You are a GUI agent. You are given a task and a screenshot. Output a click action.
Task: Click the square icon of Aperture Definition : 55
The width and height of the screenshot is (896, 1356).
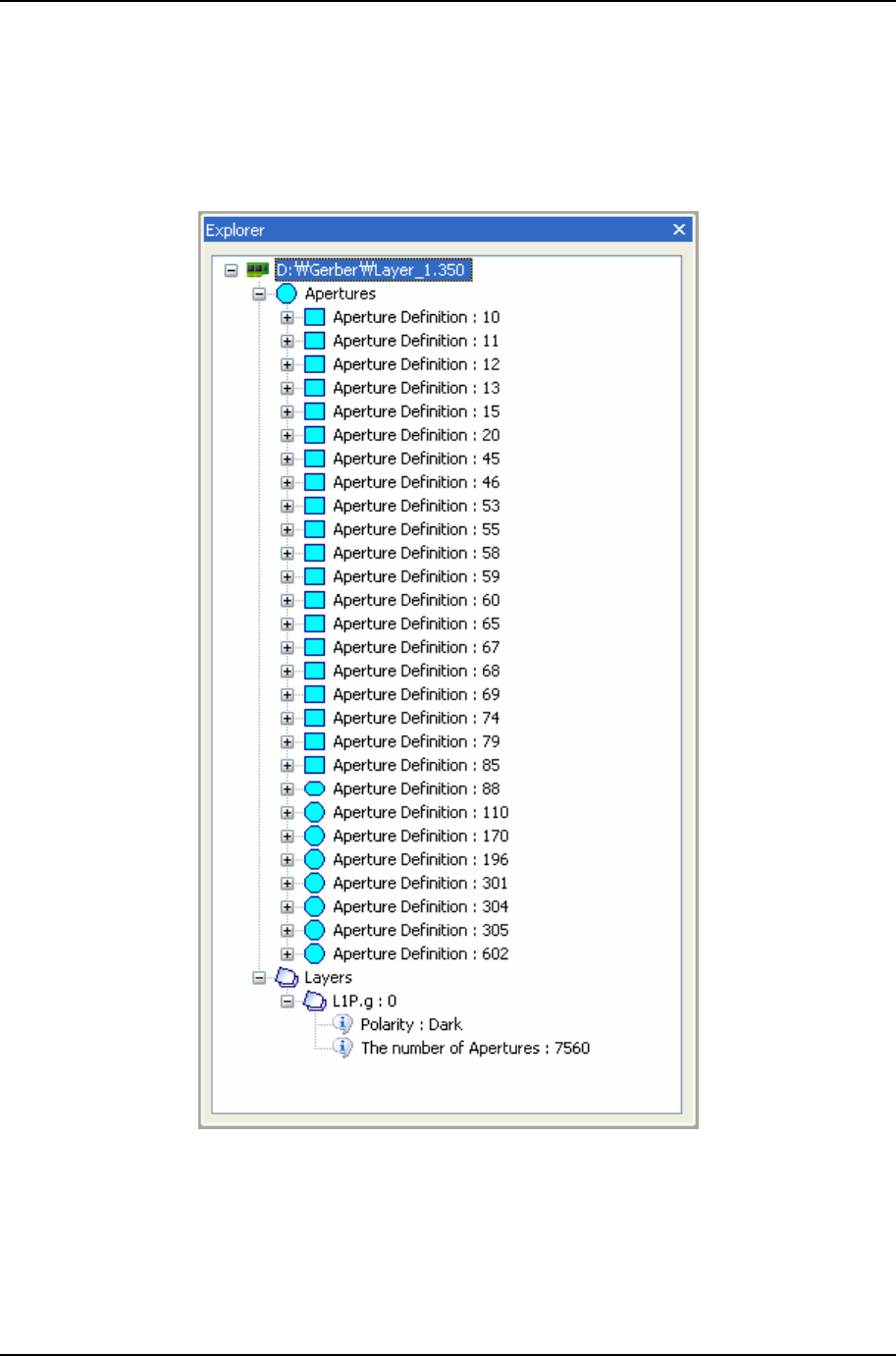click(314, 529)
